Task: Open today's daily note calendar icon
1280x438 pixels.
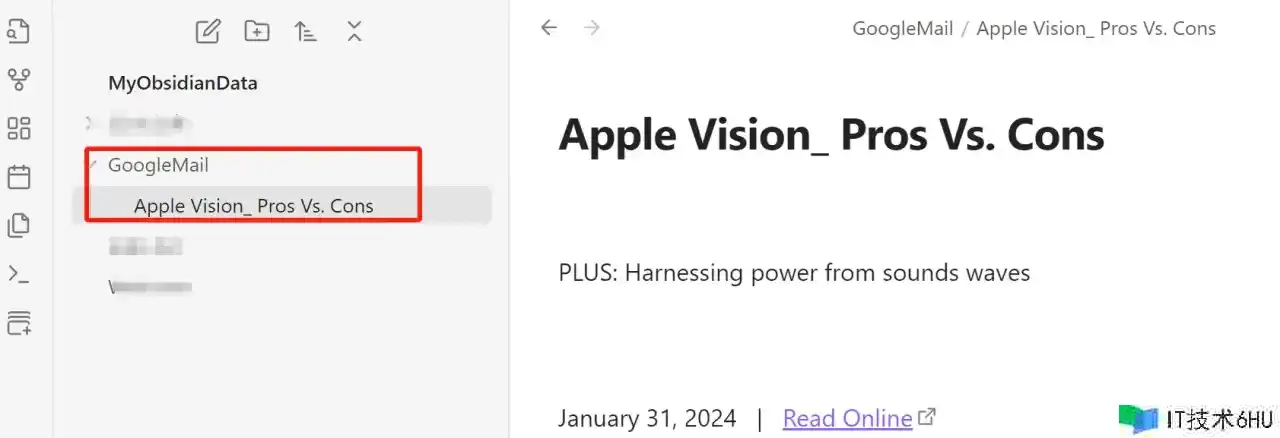Action: tap(18, 177)
